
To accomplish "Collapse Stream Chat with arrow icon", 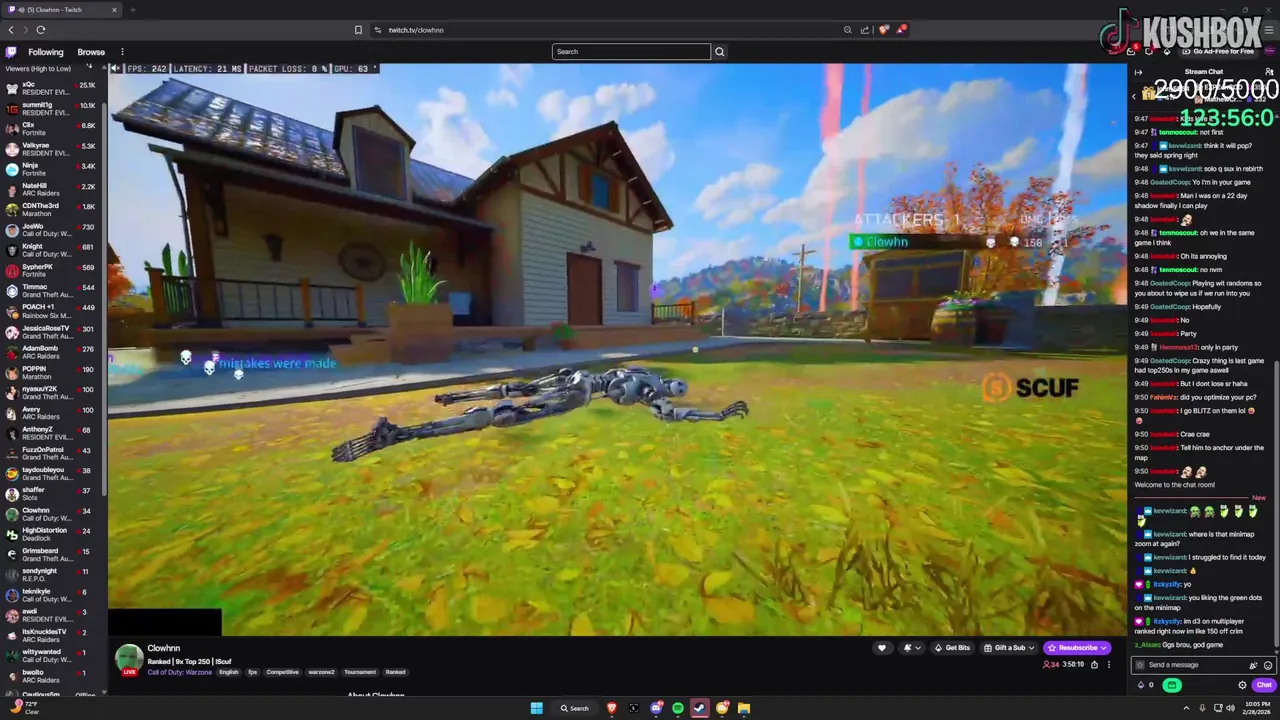I will (x=1139, y=72).
